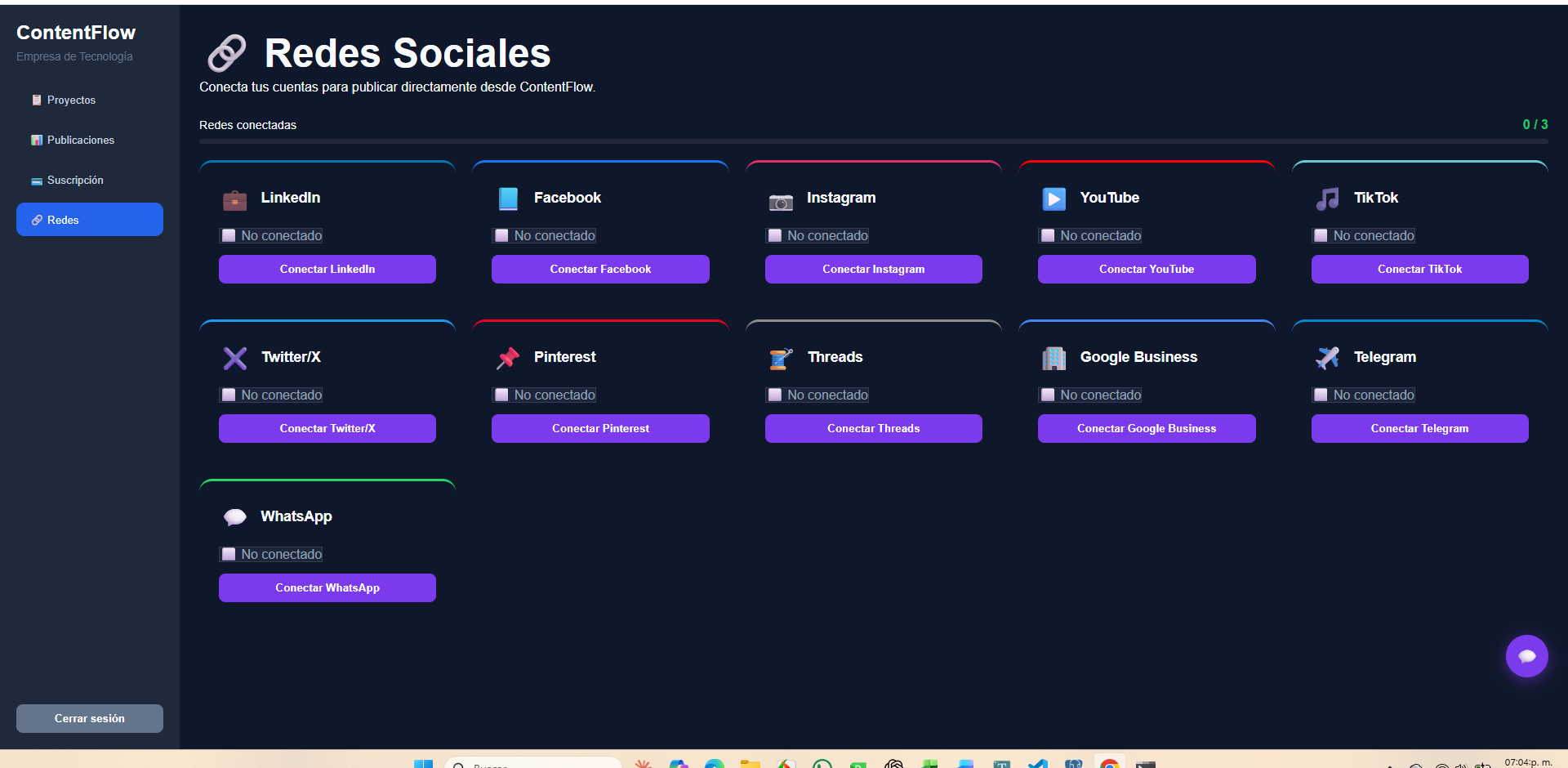Click the Windows taskbar search box

pyautogui.click(x=532, y=764)
